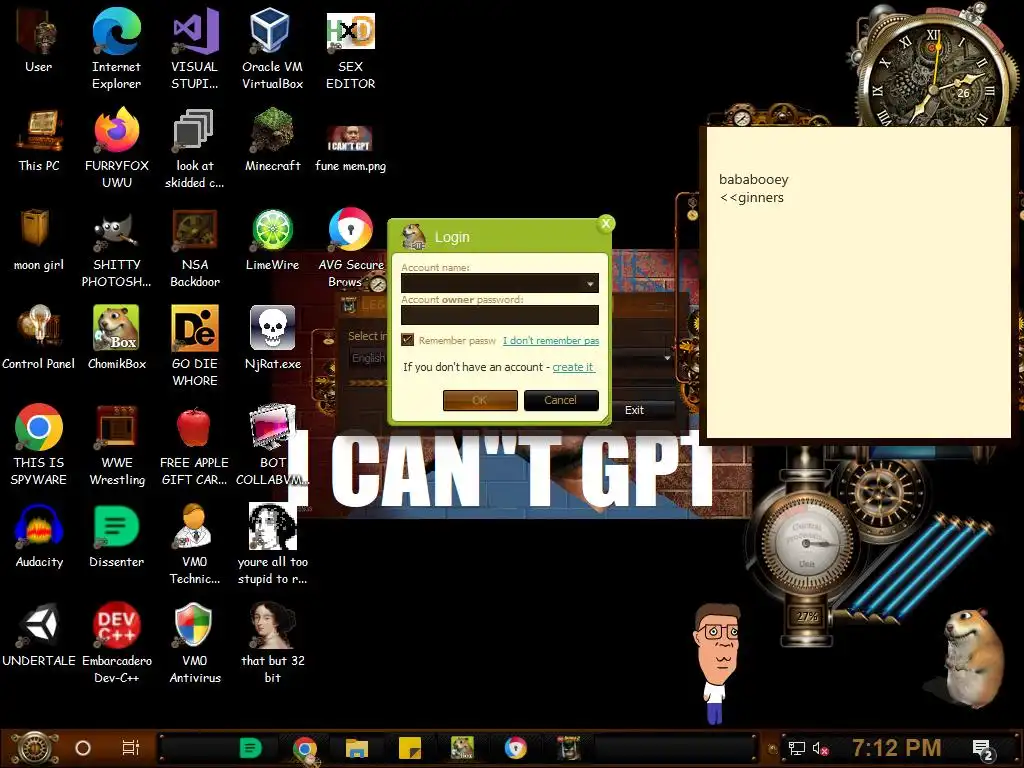The width and height of the screenshot is (1024, 768).
Task: Click the Account owner password field
Action: coord(500,315)
